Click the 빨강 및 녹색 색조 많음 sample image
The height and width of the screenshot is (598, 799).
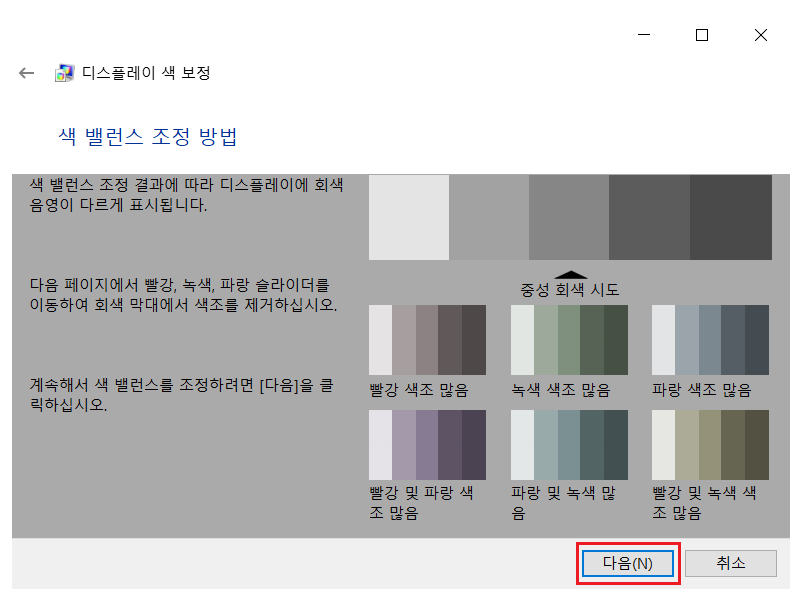(x=710, y=445)
